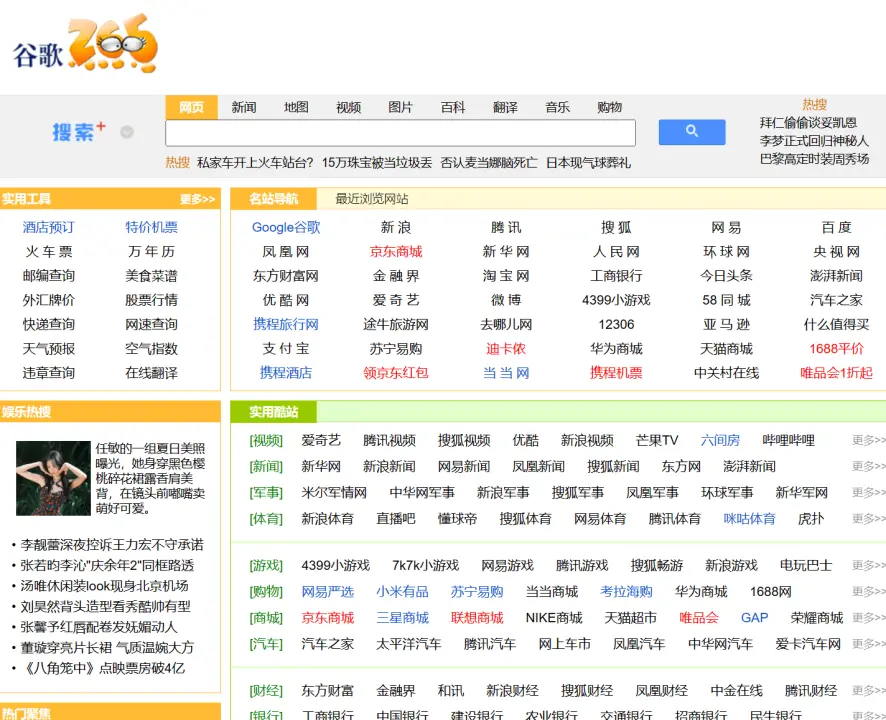
Task: Visit 直播吧 in the 体育 row
Action: pyautogui.click(x=396, y=519)
